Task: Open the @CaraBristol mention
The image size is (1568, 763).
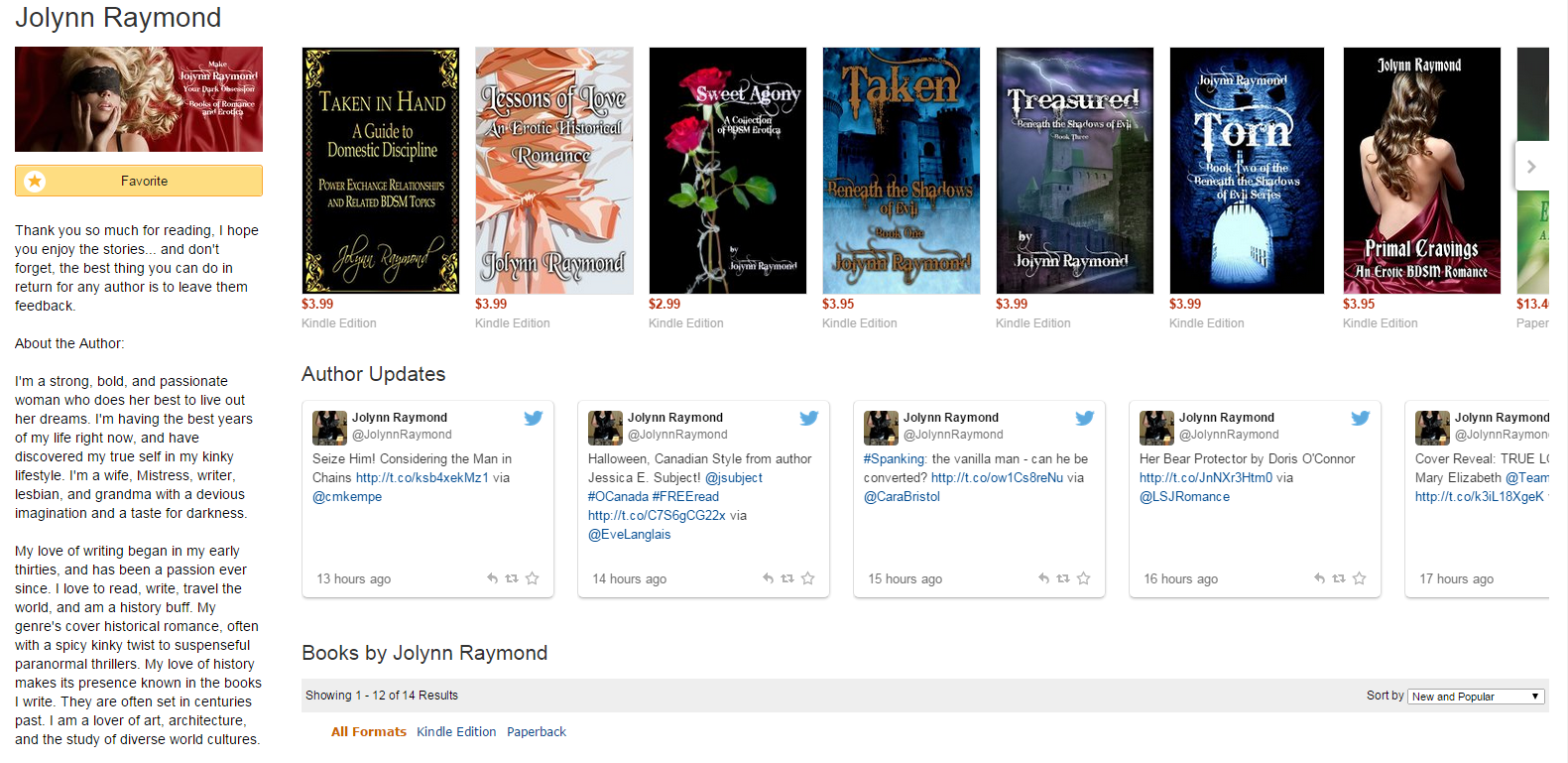Action: 902,496
